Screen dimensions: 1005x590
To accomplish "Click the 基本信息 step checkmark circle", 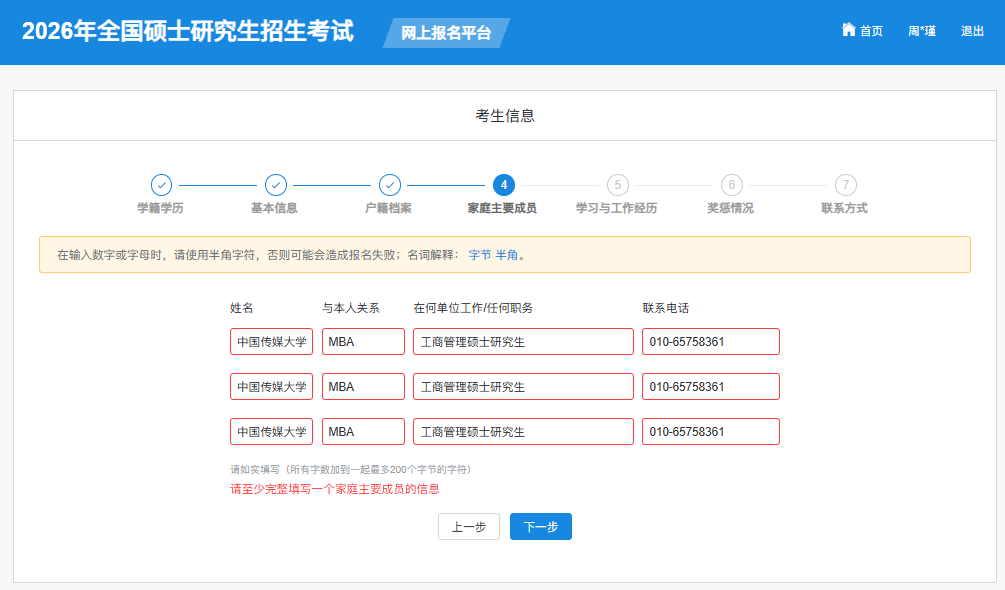I will pos(276,185).
